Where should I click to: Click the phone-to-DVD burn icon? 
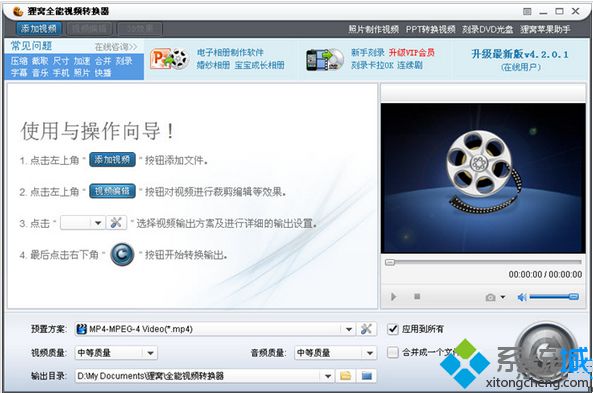click(x=325, y=60)
